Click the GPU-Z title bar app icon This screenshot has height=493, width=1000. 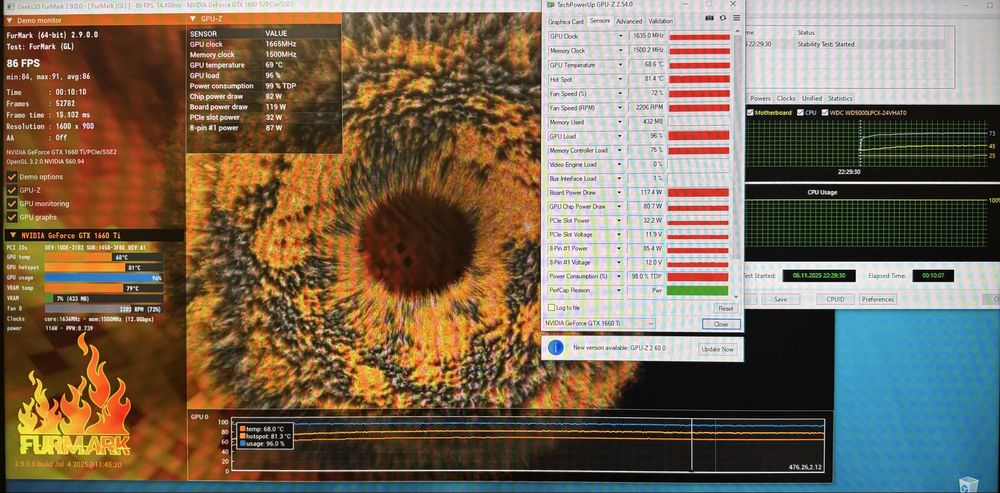point(550,4)
